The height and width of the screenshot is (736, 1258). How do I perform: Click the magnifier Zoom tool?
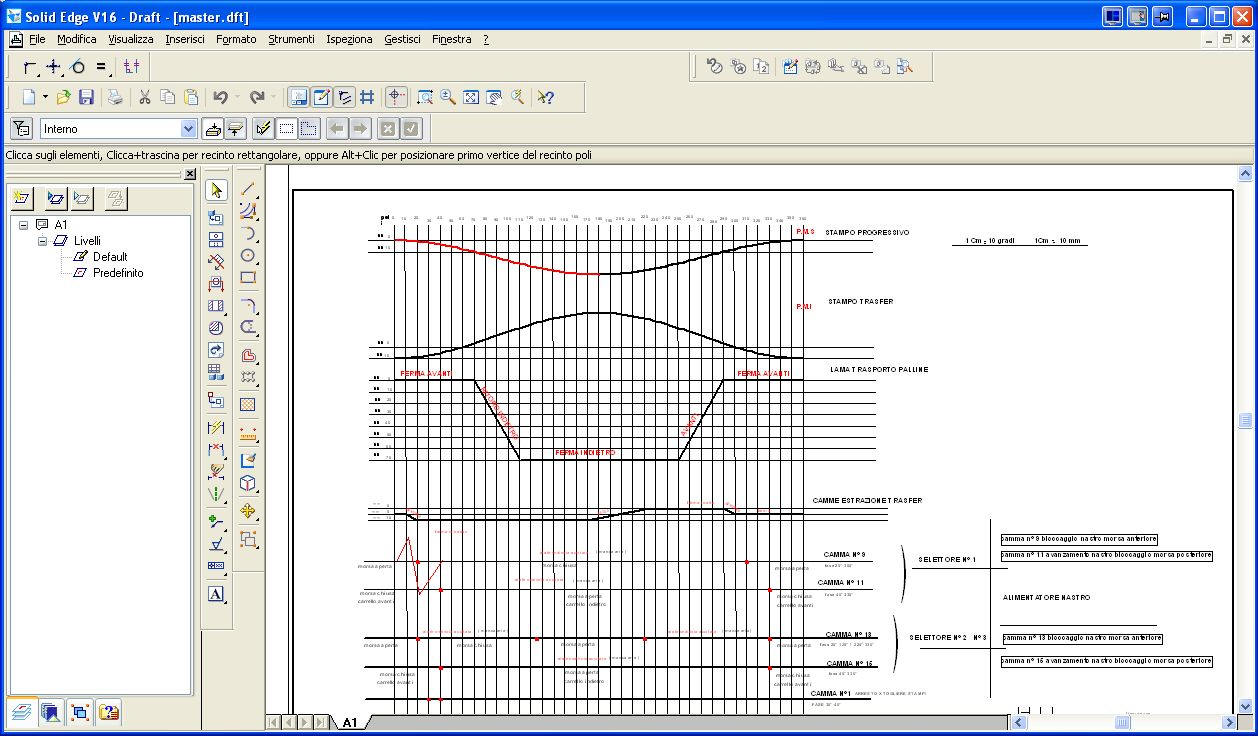click(448, 97)
